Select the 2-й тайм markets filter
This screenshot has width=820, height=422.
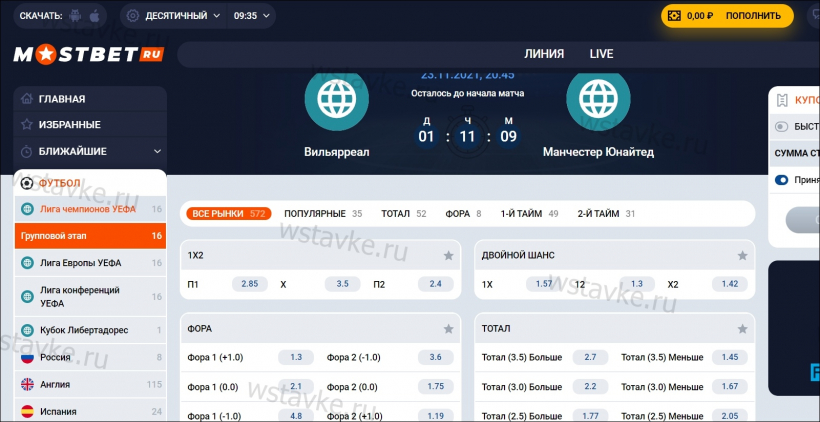click(606, 213)
